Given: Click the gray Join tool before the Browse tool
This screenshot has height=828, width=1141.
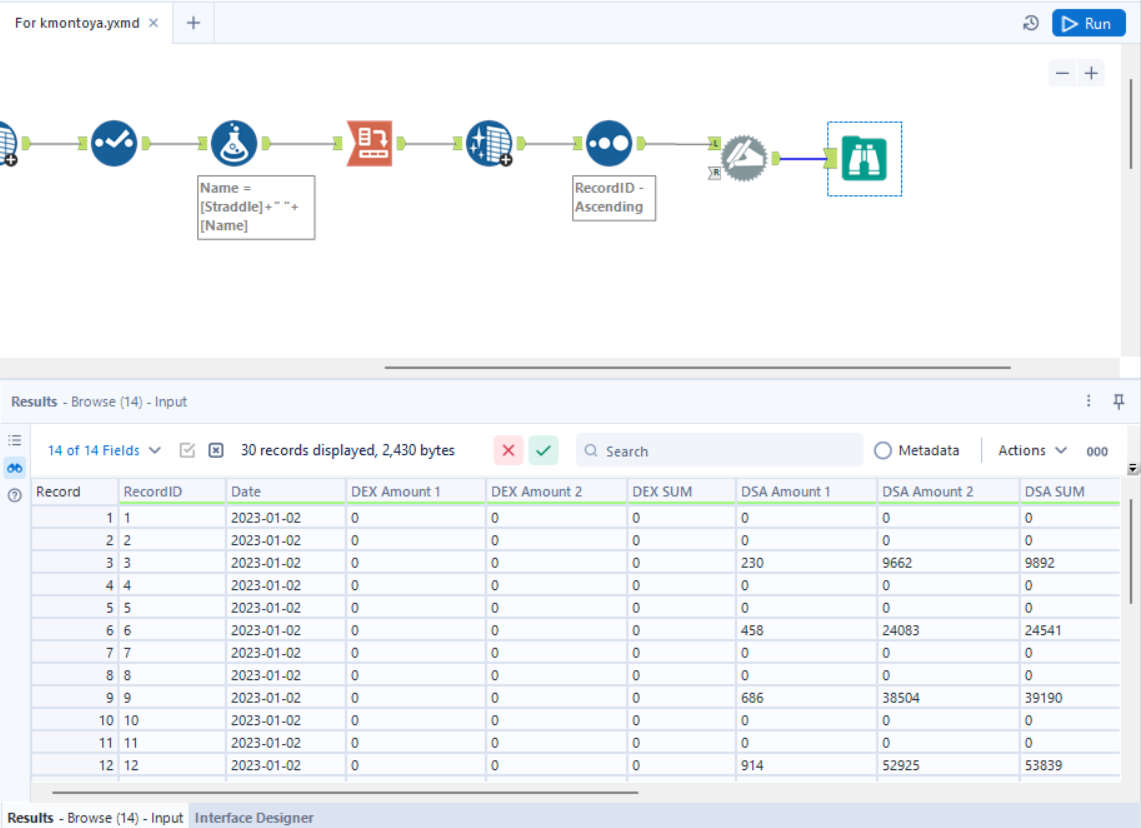Looking at the screenshot, I should pos(745,158).
